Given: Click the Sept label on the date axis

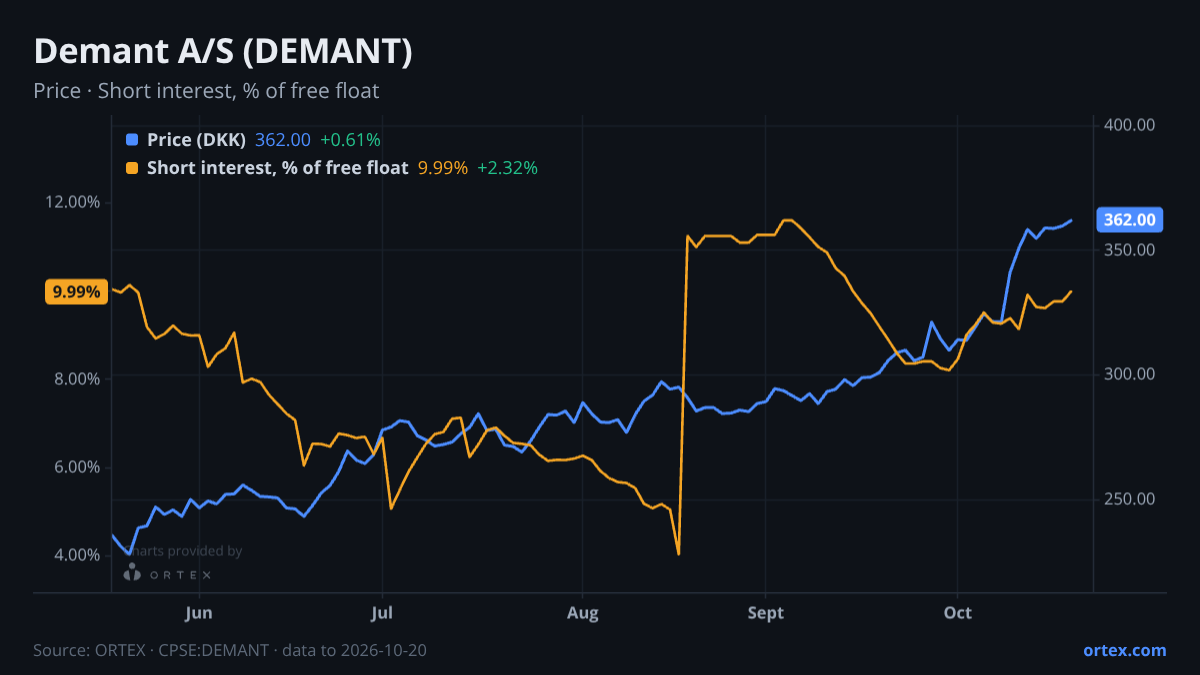Looking at the screenshot, I should [765, 612].
